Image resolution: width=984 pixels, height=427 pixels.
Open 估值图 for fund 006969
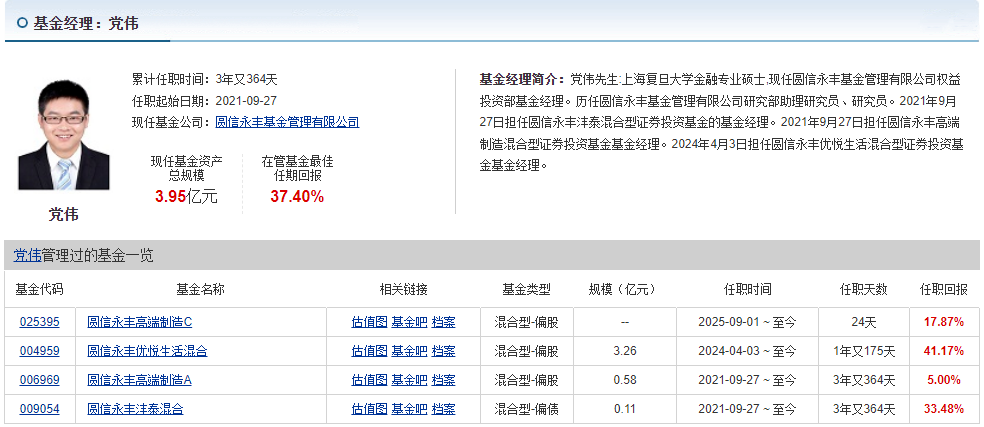pos(369,380)
